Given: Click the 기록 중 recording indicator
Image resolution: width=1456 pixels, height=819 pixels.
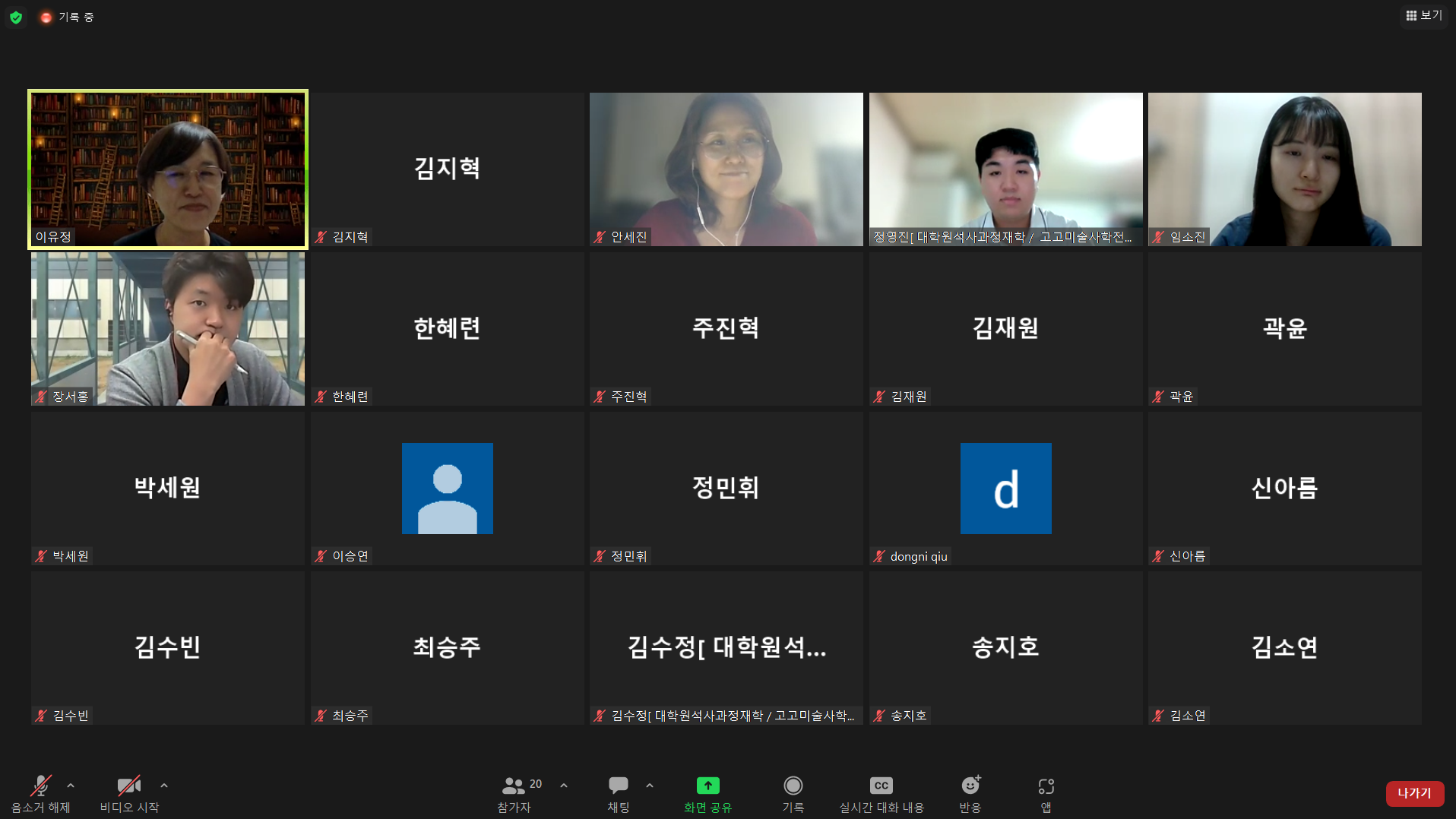Looking at the screenshot, I should pyautogui.click(x=68, y=17).
